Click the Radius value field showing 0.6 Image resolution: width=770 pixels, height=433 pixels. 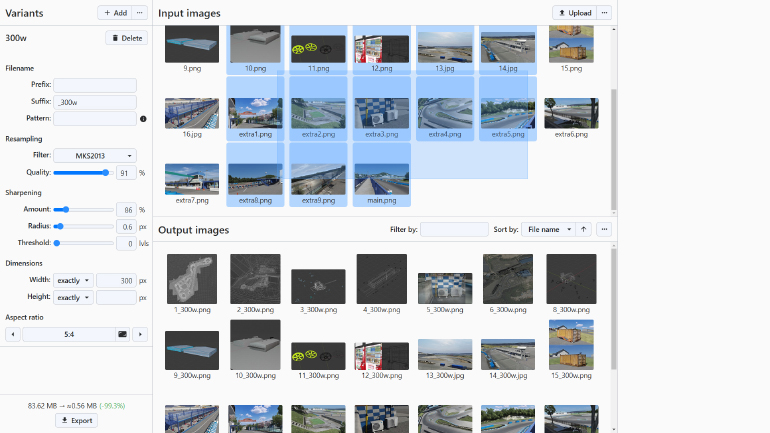[126, 226]
